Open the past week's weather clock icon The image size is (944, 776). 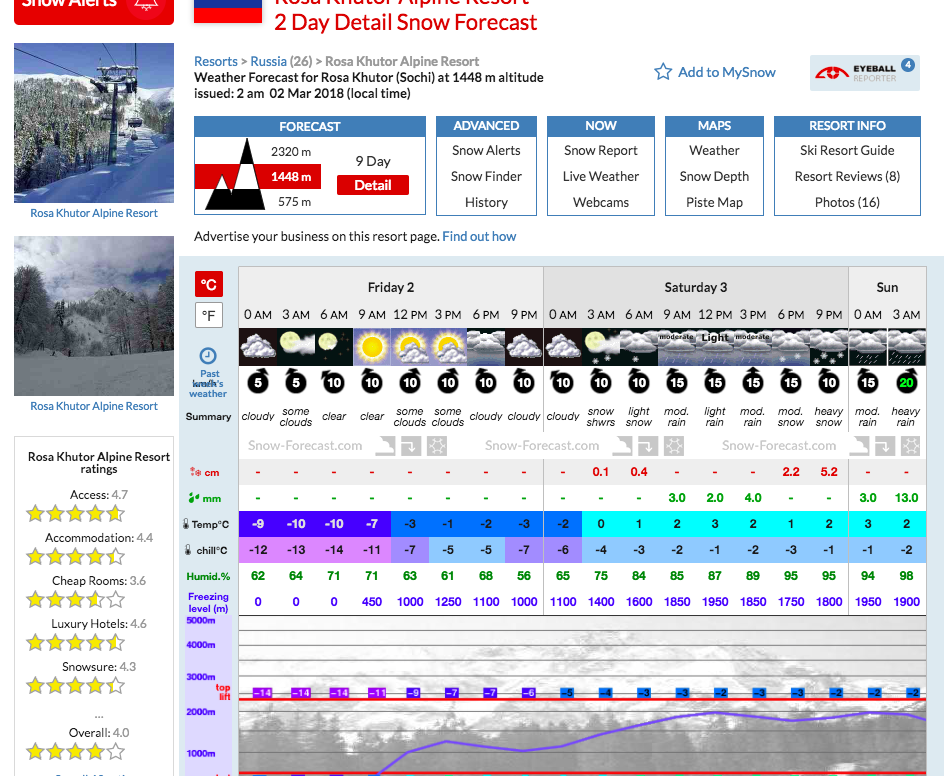point(208,356)
